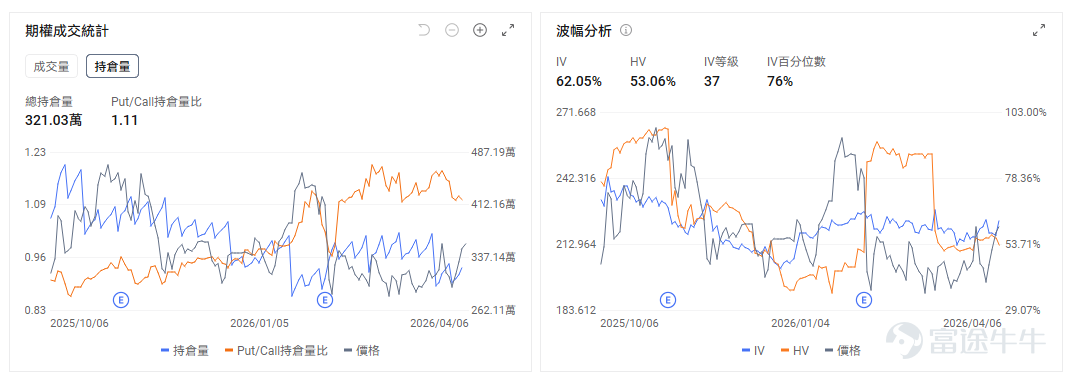Click the 2025/10/06 date label in left chart
The image size is (1066, 377).
coord(79,323)
